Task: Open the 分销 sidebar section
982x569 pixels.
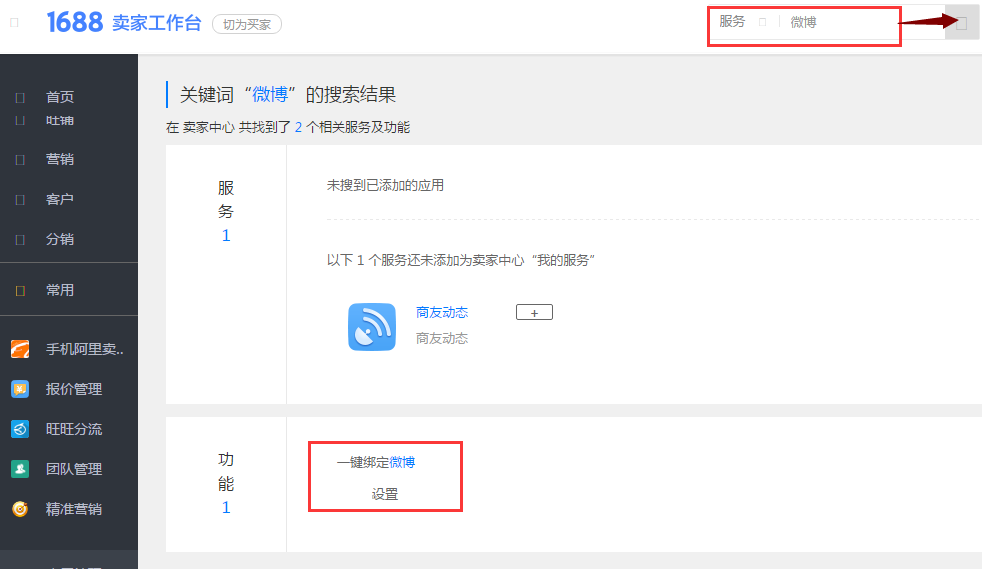Action: click(60, 239)
